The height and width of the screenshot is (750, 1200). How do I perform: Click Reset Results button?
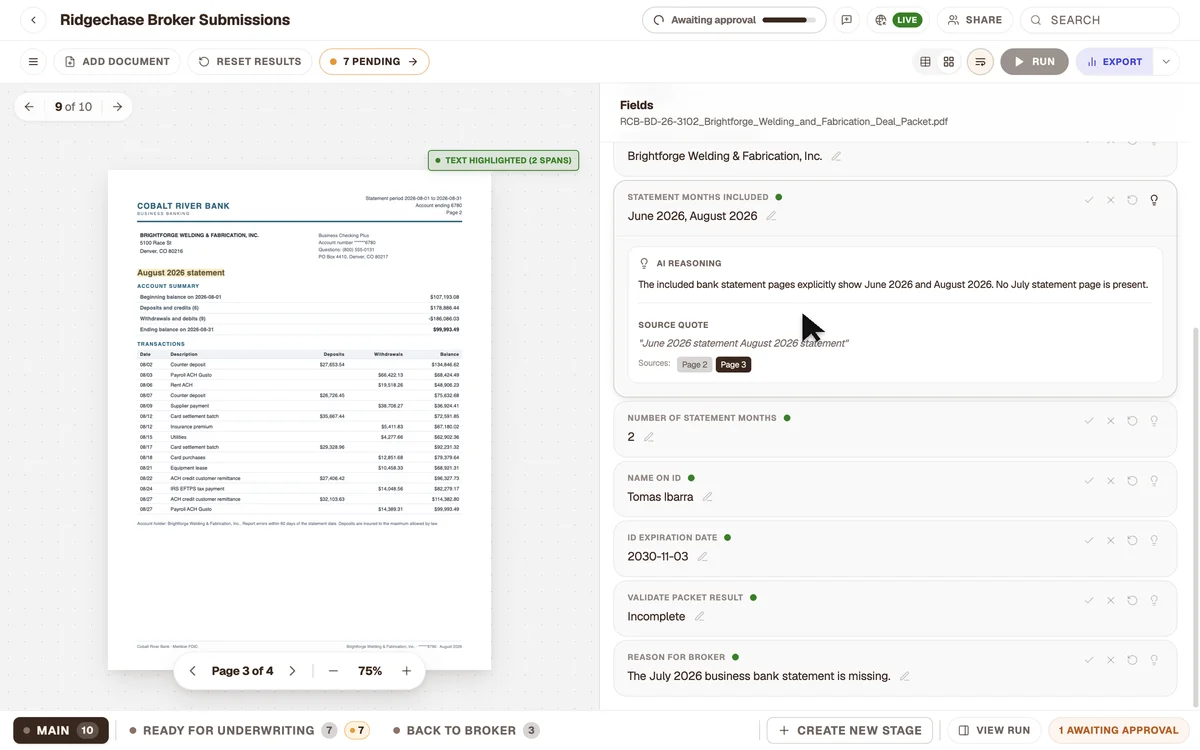250,62
